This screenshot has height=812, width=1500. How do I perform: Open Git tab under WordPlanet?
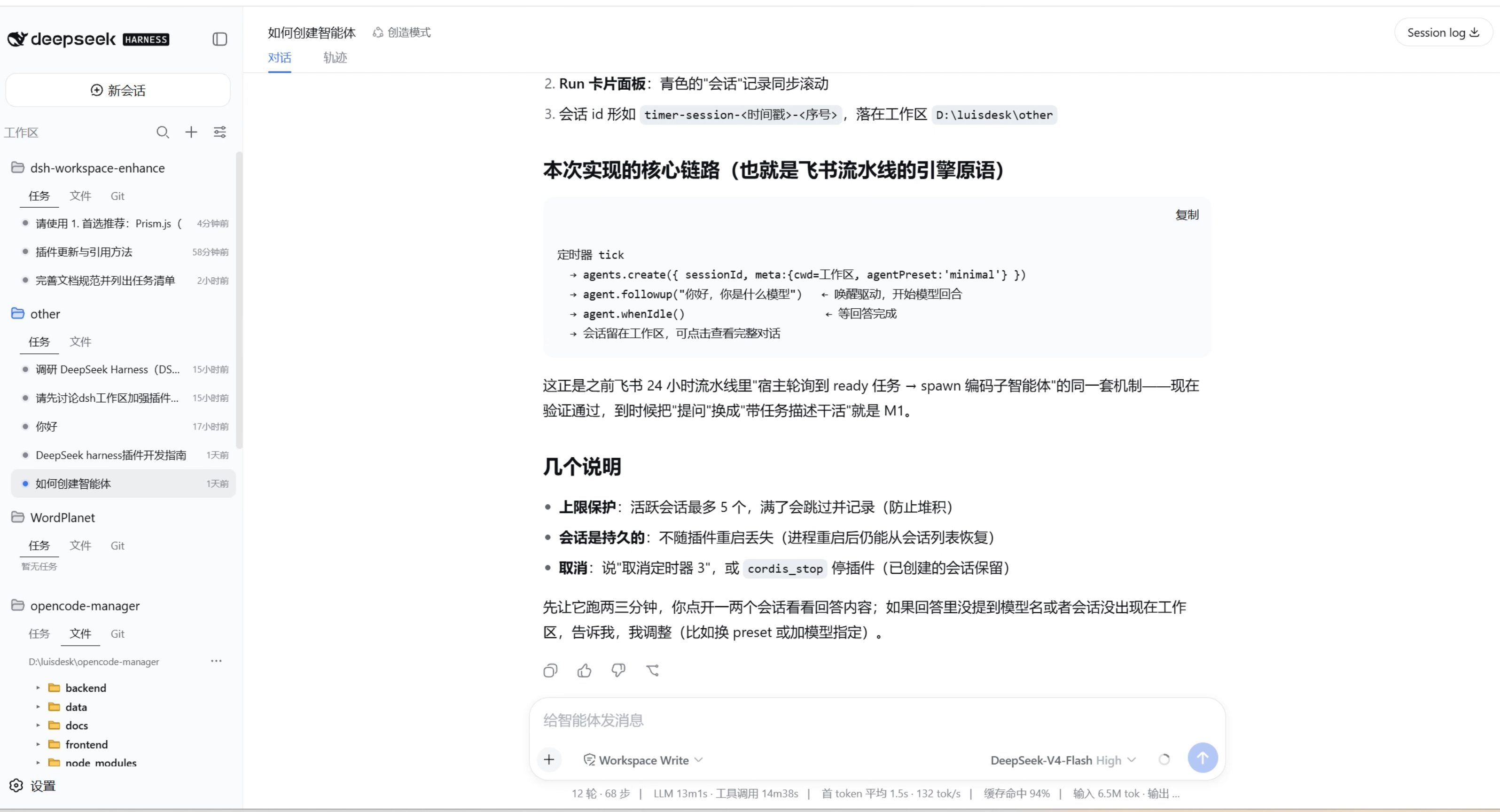[x=117, y=545]
